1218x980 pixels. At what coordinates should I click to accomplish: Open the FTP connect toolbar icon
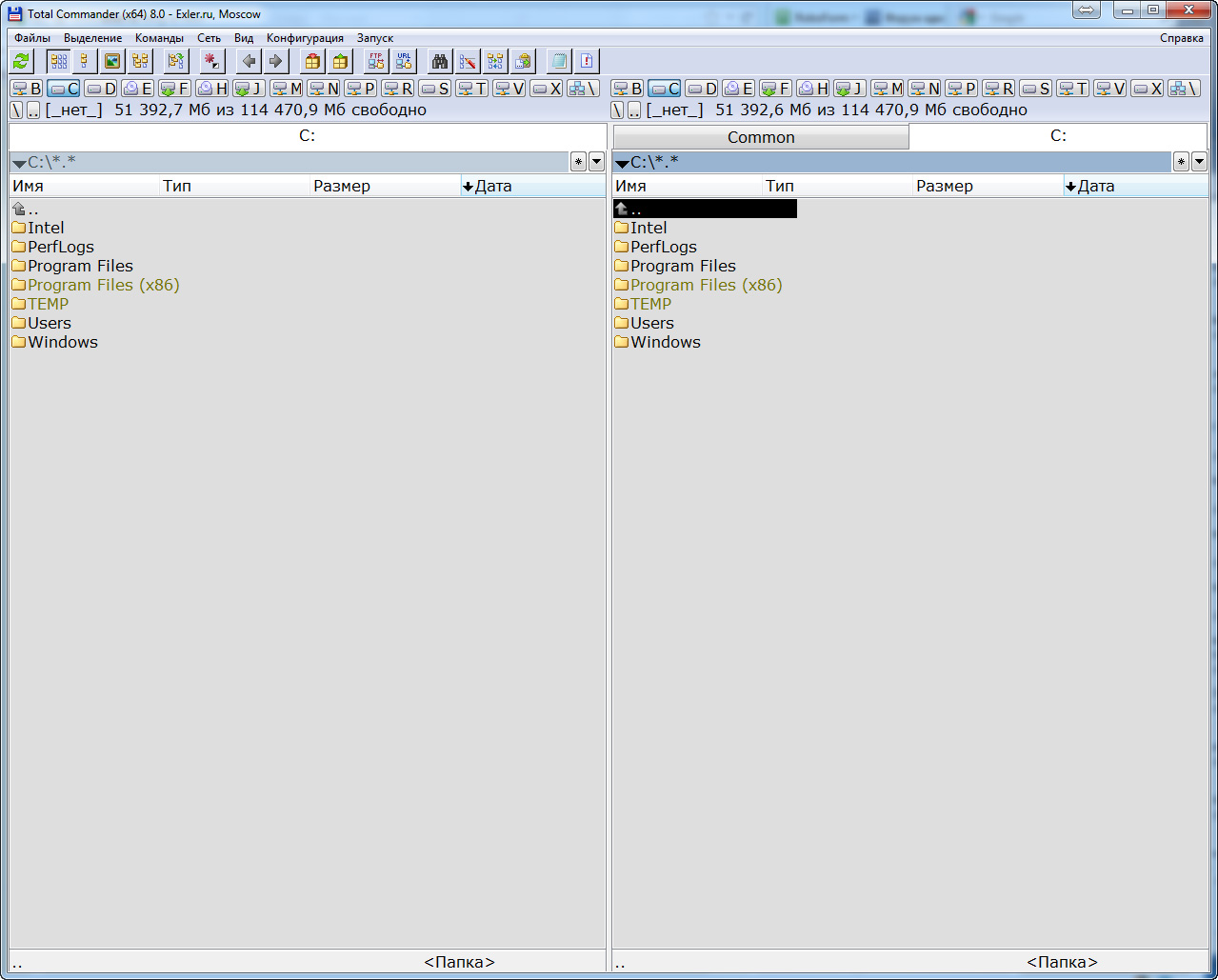click(376, 62)
